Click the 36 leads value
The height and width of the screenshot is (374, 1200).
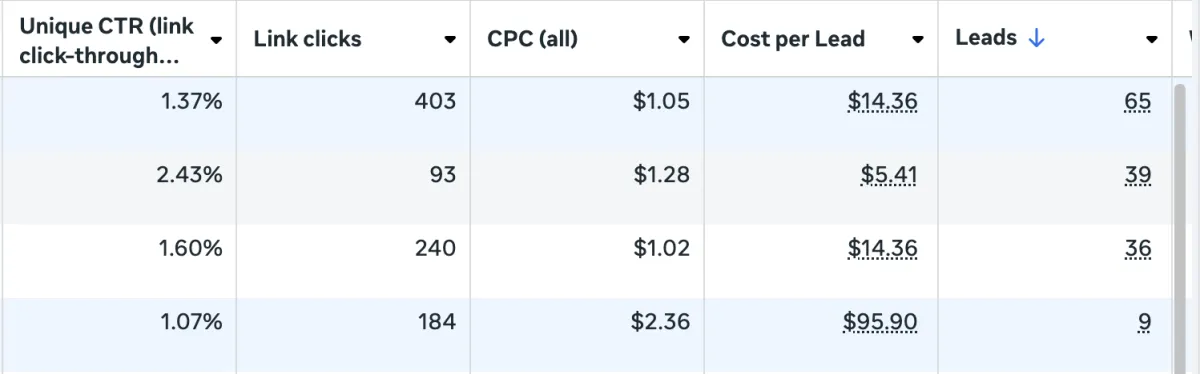point(1137,248)
